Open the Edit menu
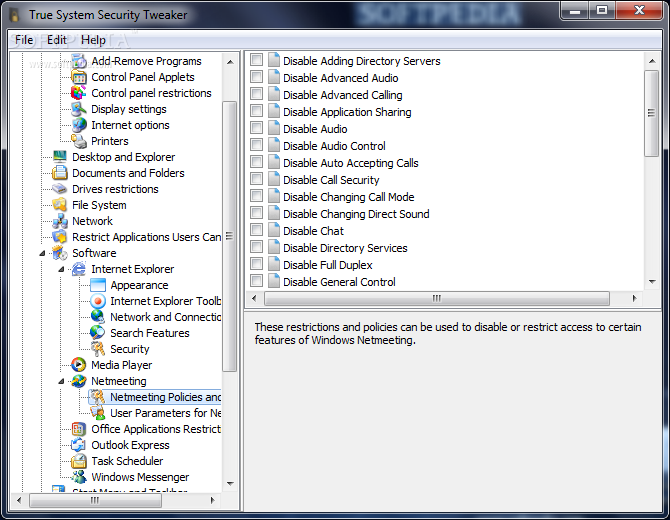The height and width of the screenshot is (520, 670). (x=57, y=40)
